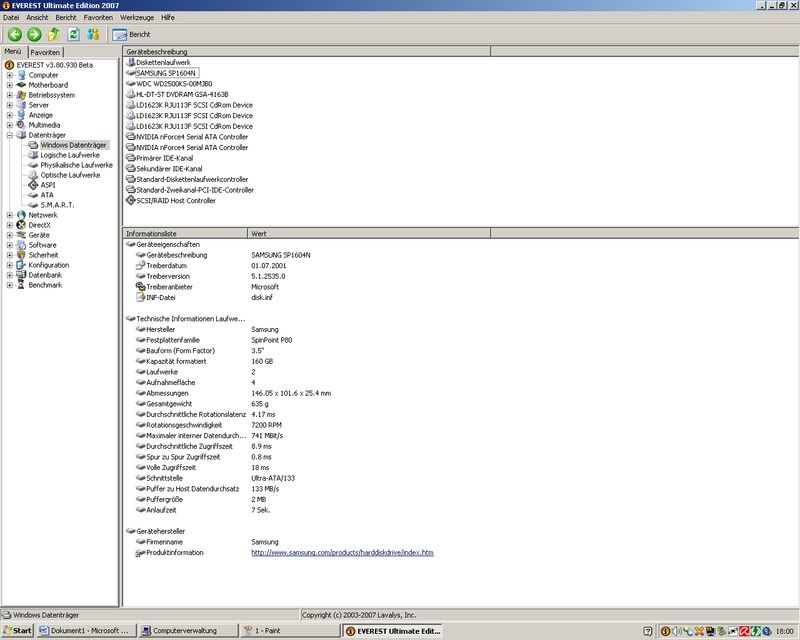Click the users icon in the toolbar

click(x=93, y=34)
